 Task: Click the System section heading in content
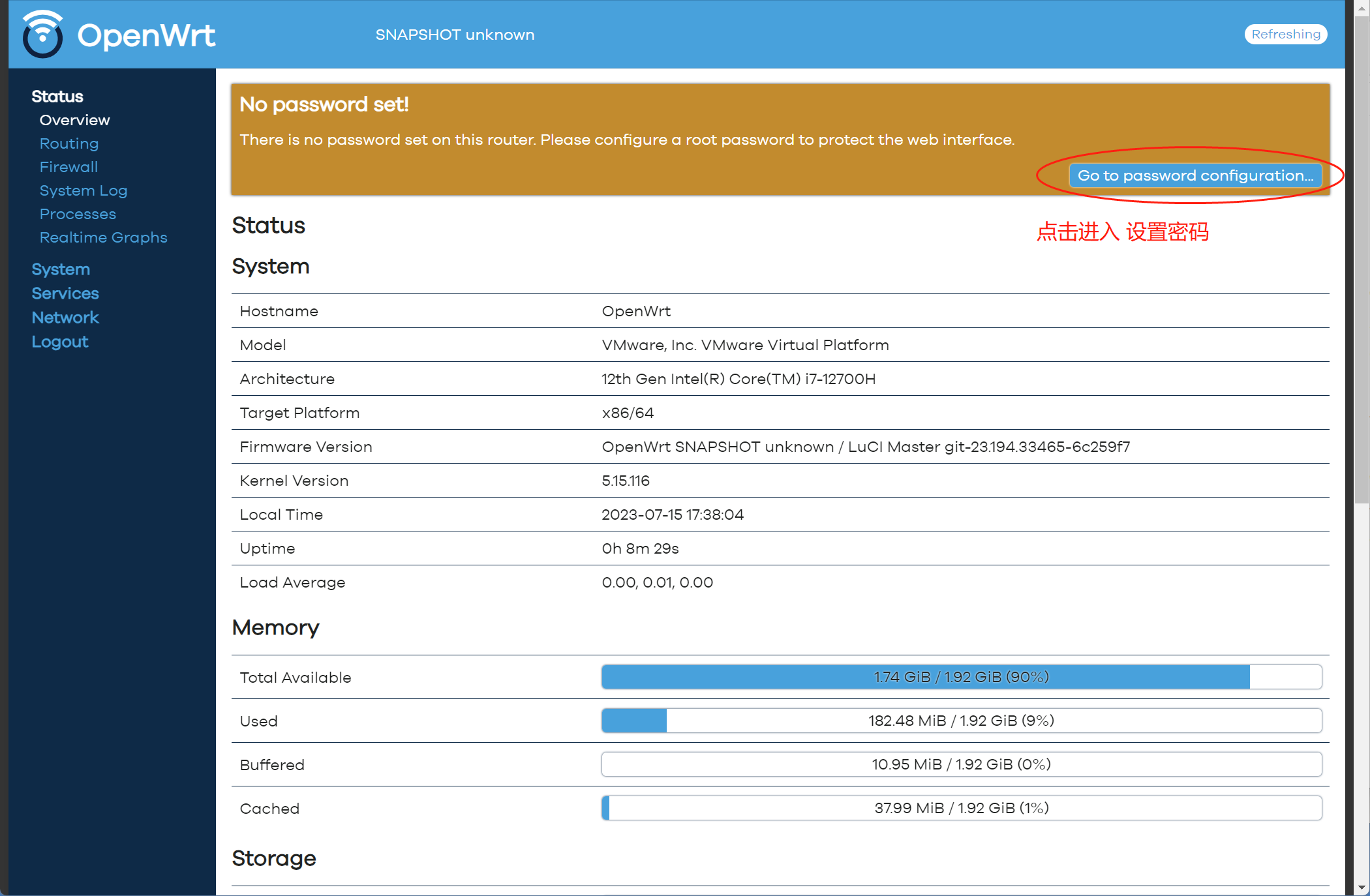coord(271,266)
